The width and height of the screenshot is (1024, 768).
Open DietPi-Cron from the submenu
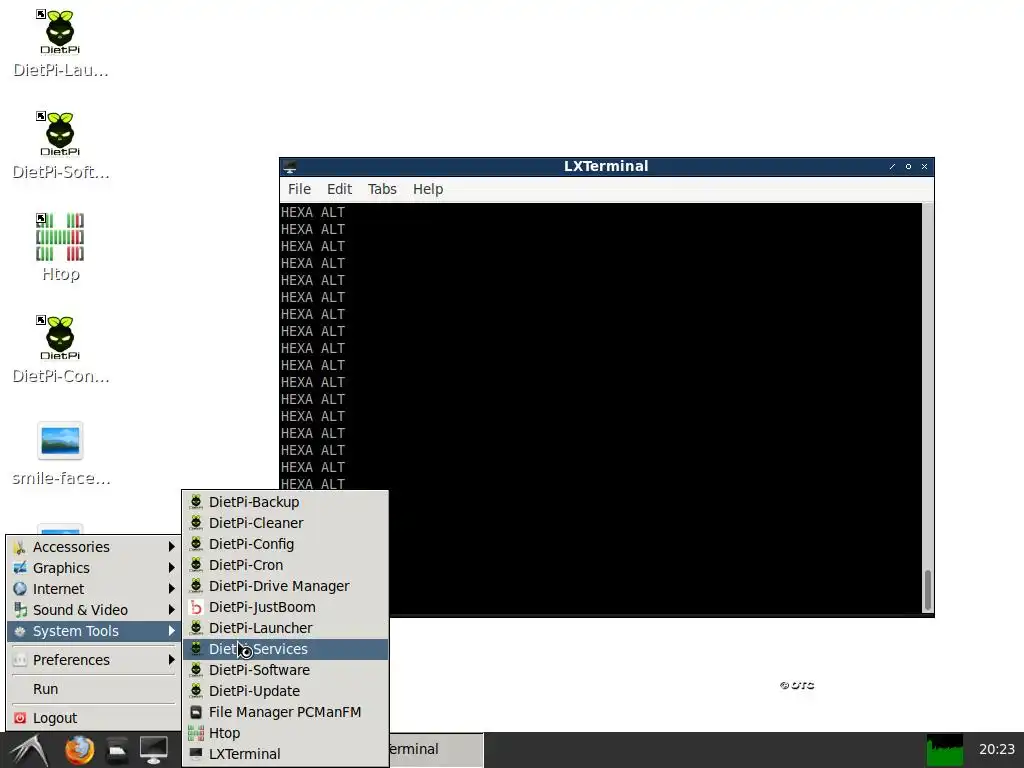tap(285, 564)
